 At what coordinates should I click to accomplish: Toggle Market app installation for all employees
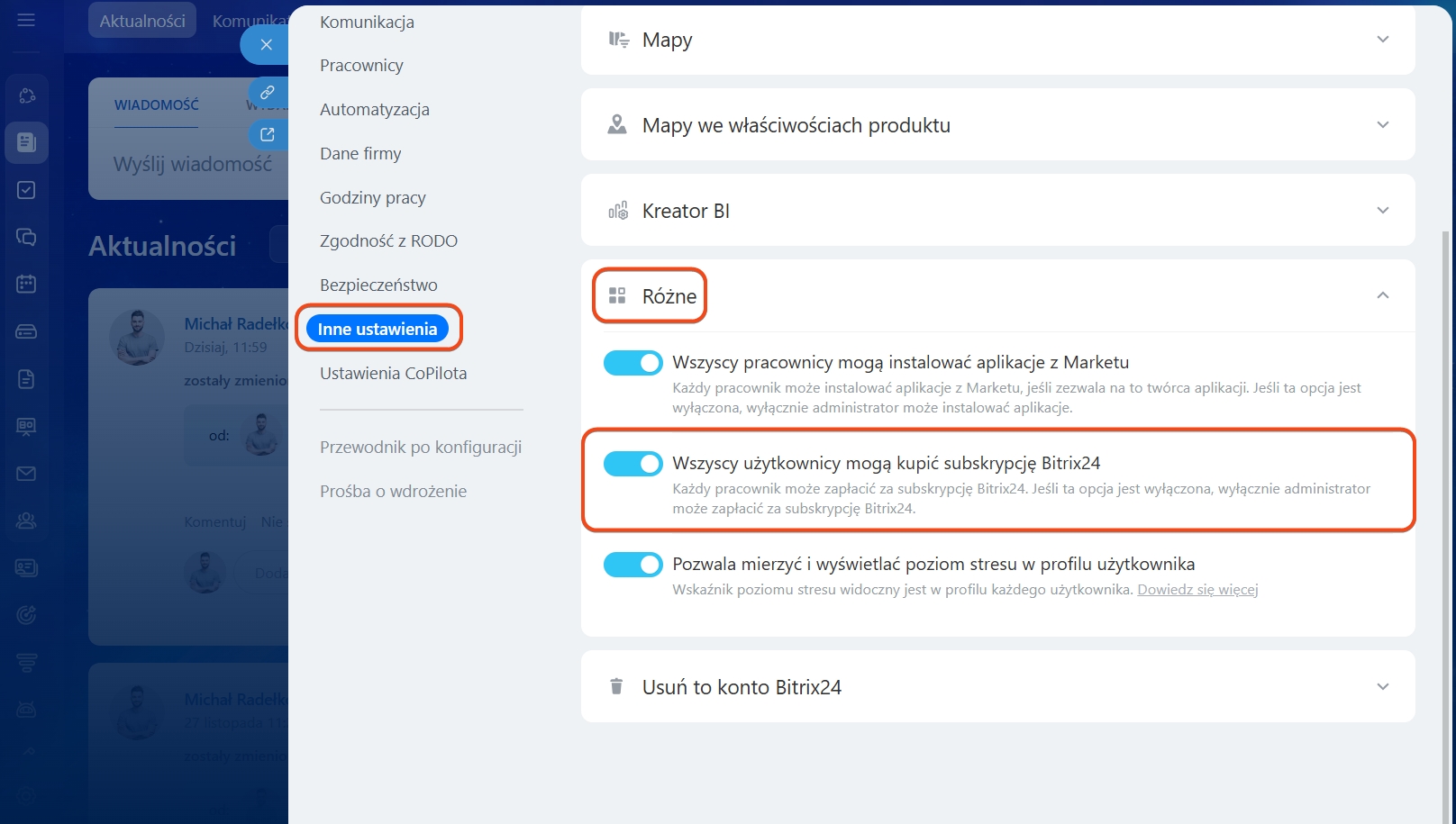tap(632, 362)
